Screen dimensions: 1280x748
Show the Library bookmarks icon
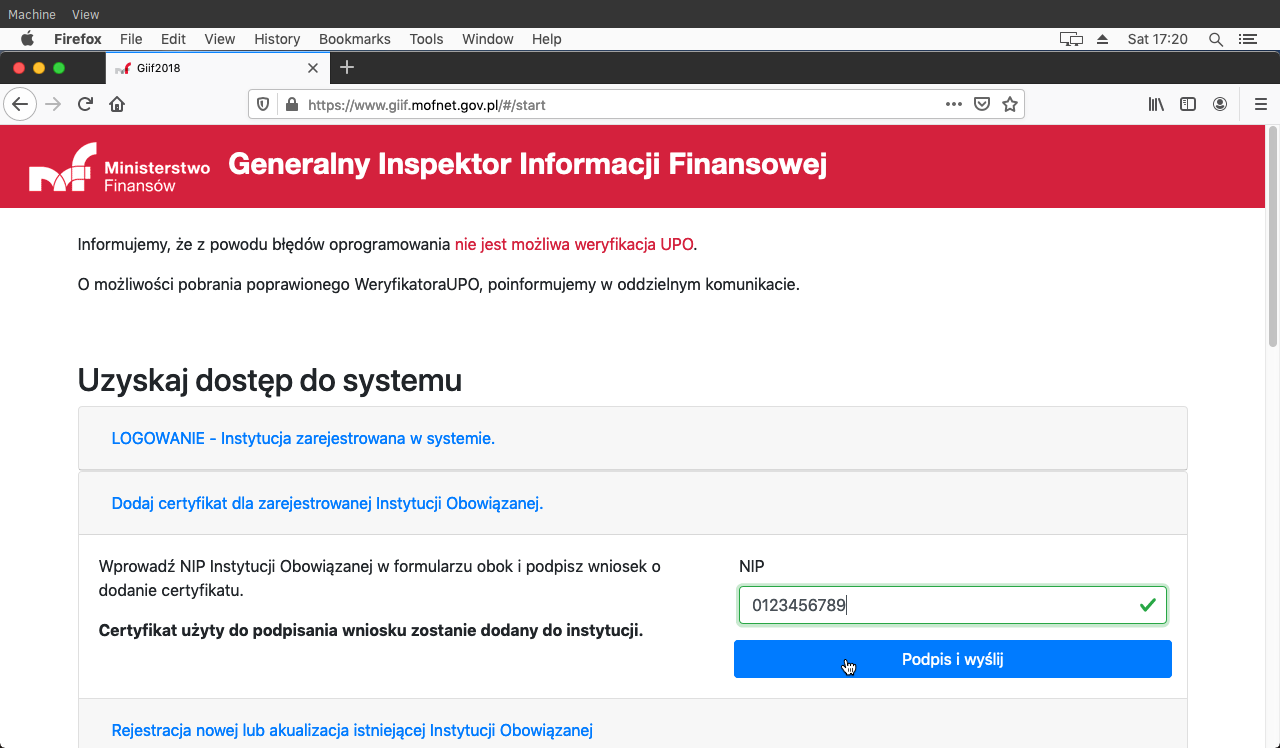pos(1156,104)
